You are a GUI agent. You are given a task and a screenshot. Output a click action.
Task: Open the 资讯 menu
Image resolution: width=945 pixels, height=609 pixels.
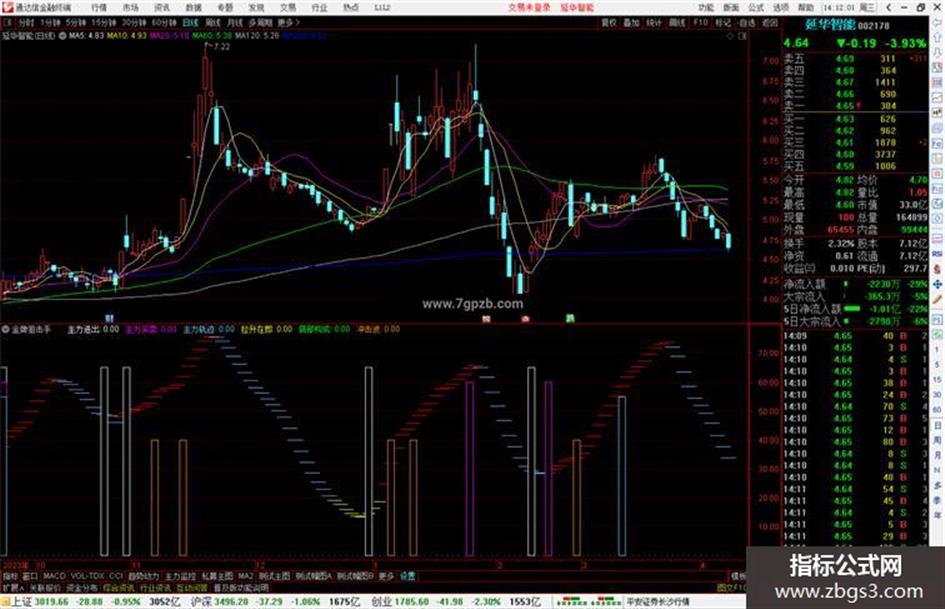(x=162, y=8)
